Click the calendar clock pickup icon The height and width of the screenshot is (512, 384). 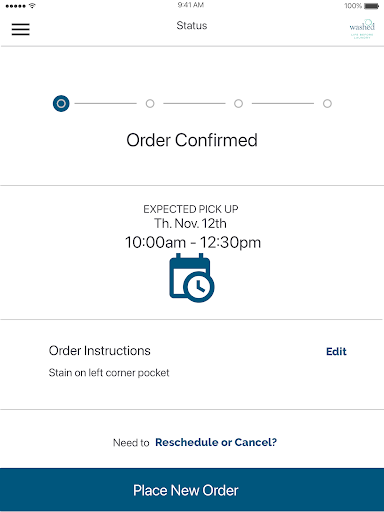click(x=192, y=278)
